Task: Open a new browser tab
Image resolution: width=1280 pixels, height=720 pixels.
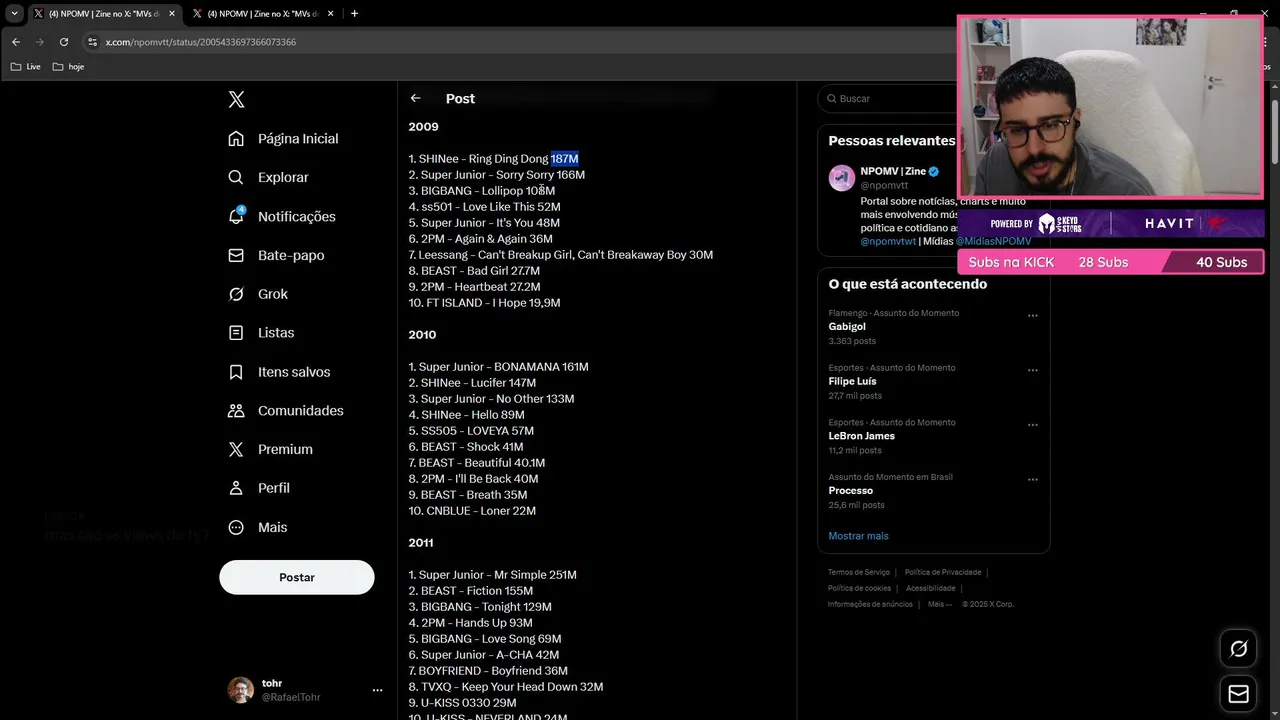Action: click(x=354, y=14)
